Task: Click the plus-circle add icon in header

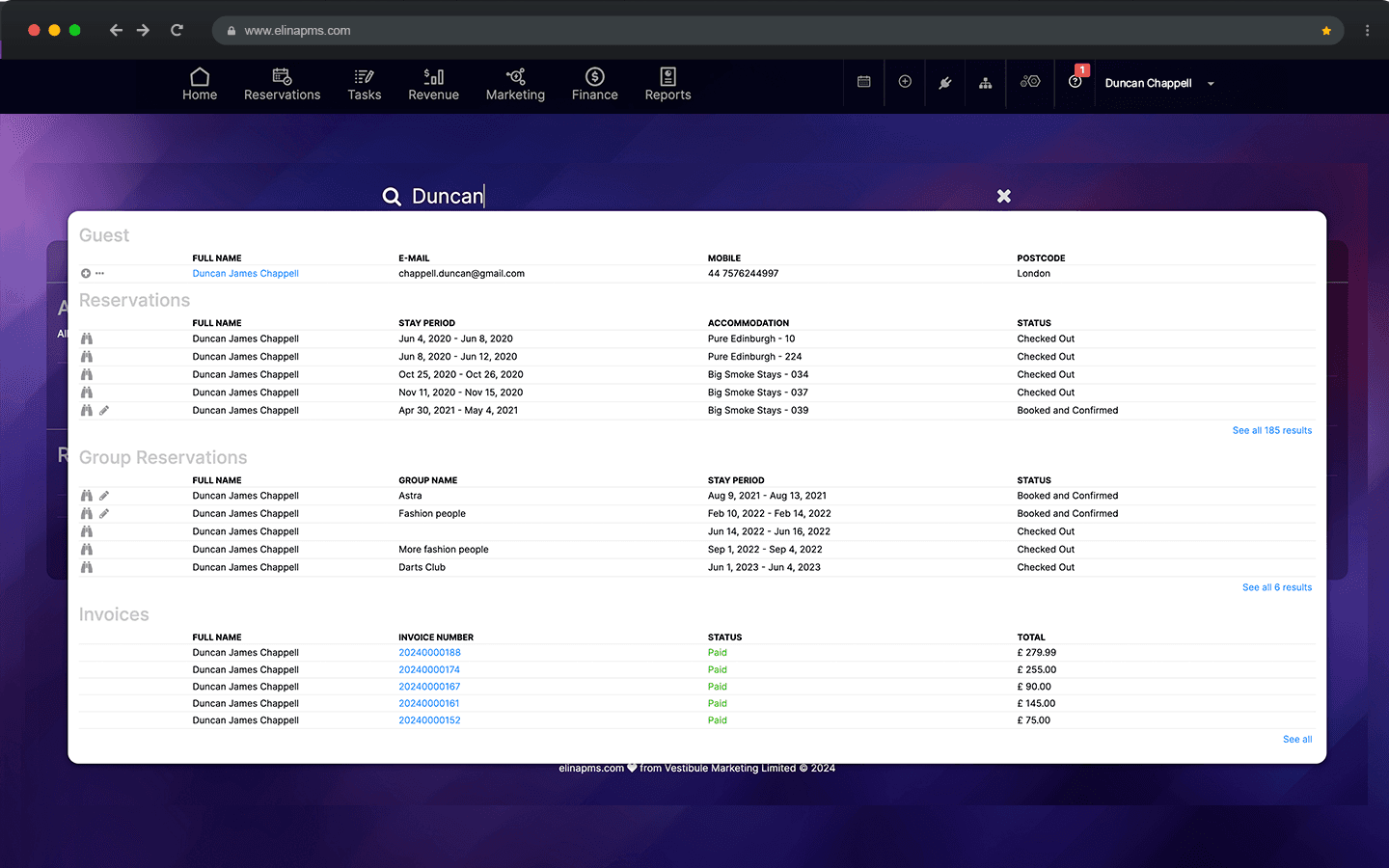Action: click(905, 82)
